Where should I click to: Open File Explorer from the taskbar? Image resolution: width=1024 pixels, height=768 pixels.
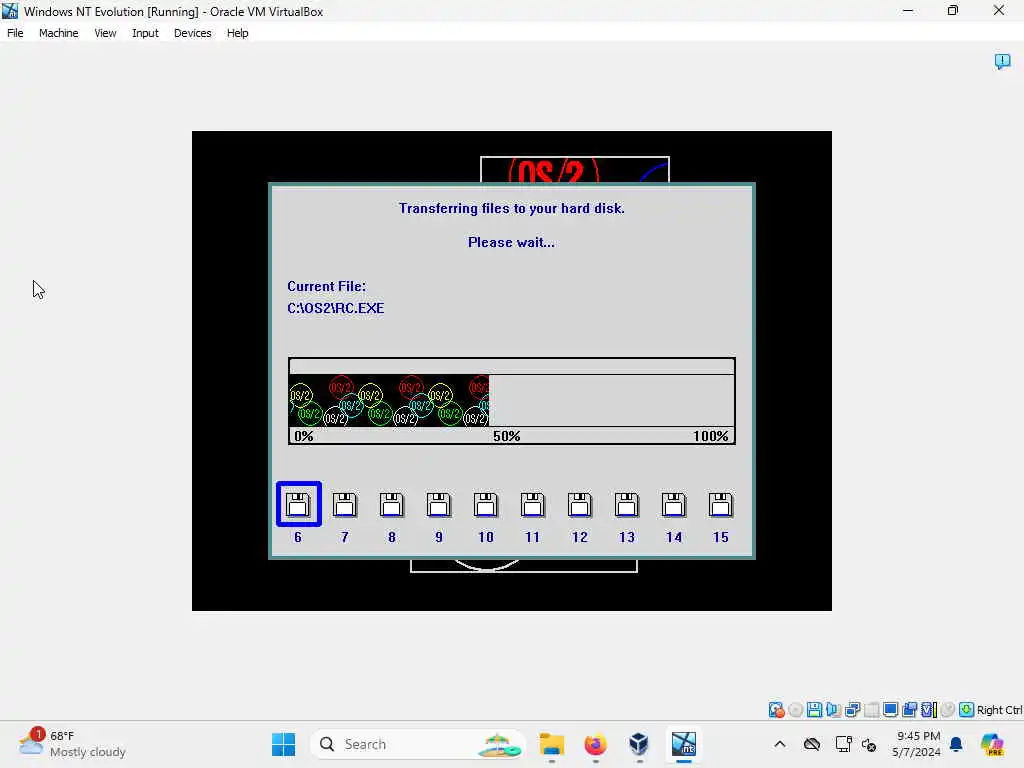coord(552,744)
